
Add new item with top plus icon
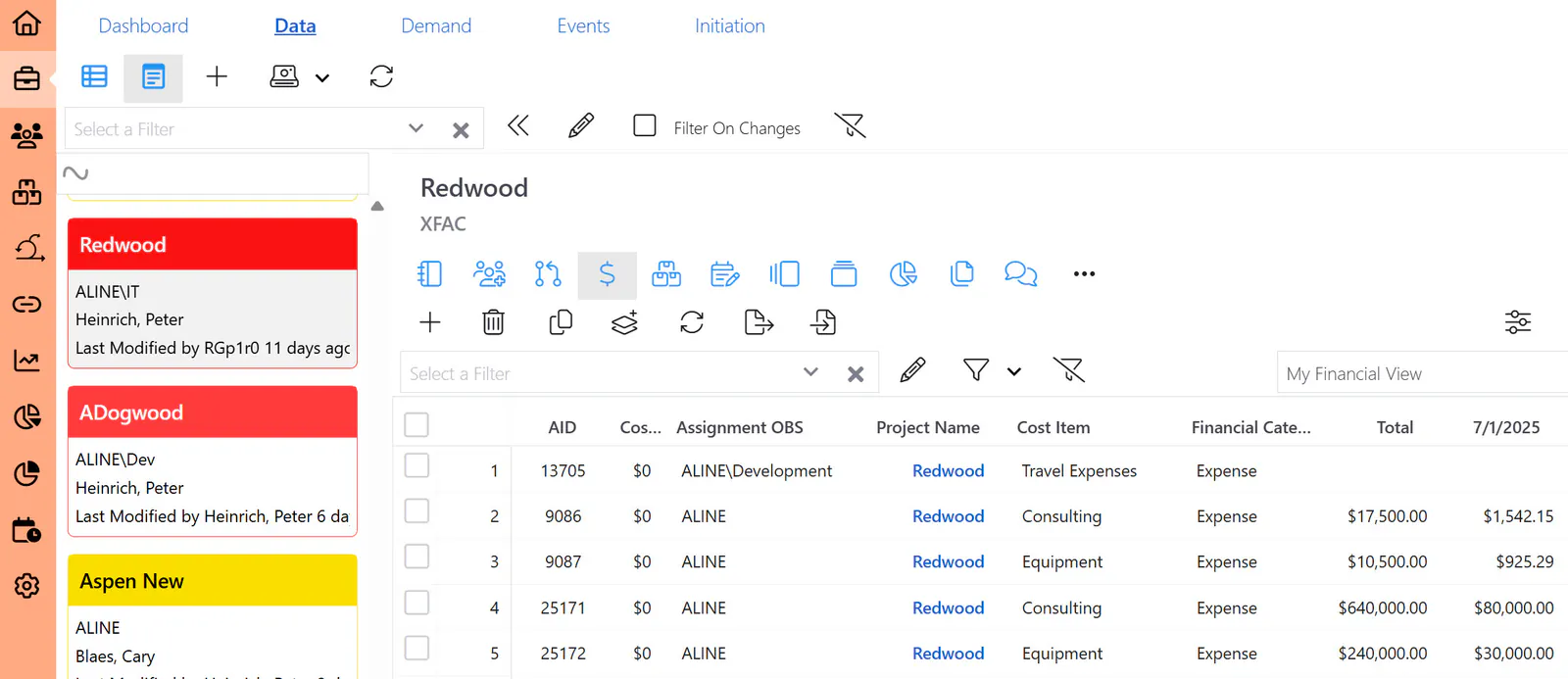click(217, 76)
